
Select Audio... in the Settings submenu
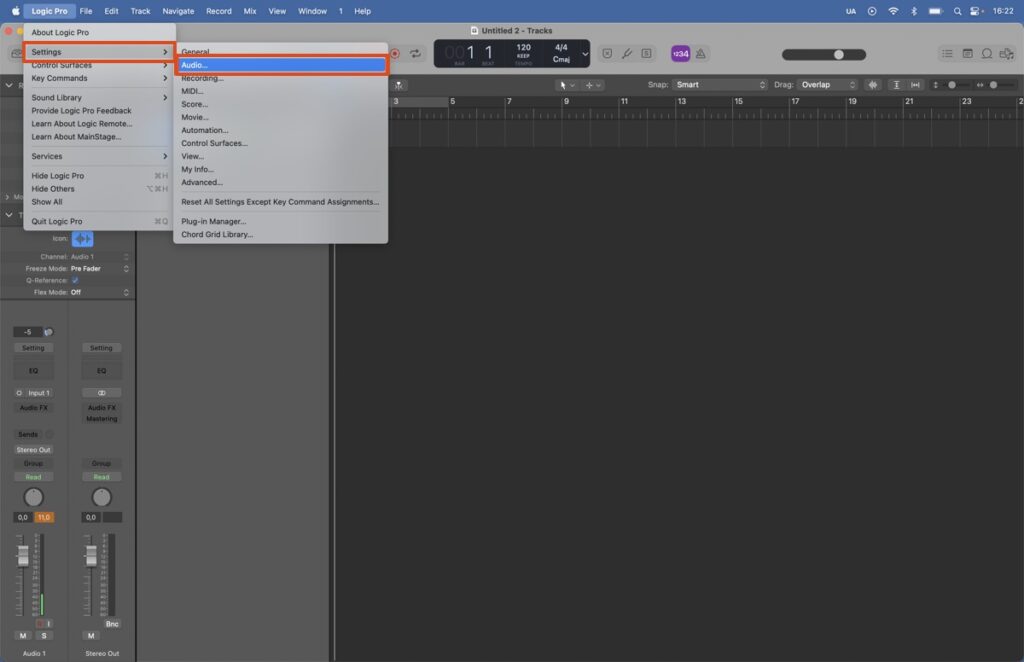[280, 65]
